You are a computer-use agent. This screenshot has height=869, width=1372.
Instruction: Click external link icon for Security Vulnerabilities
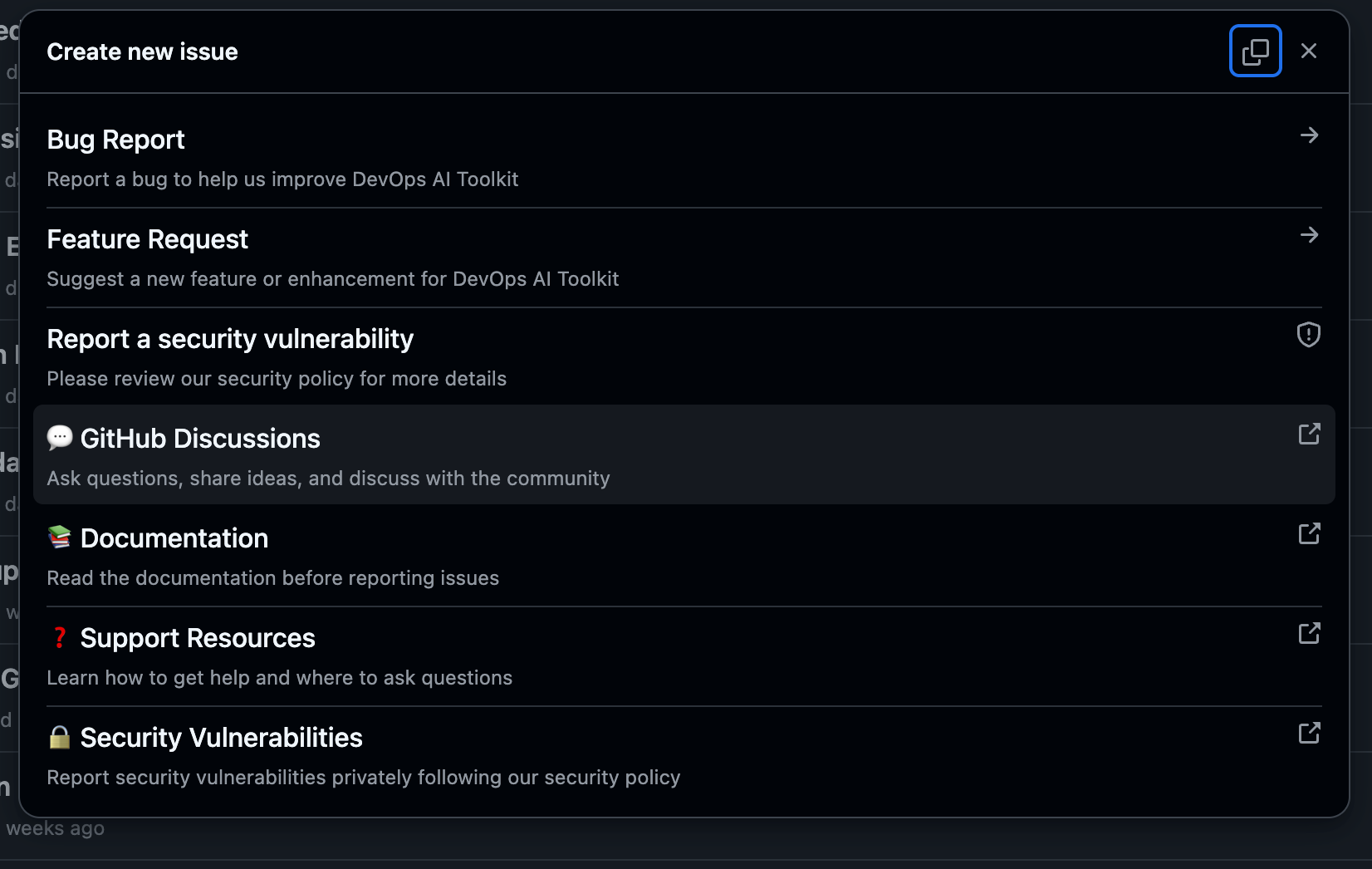[x=1309, y=734]
